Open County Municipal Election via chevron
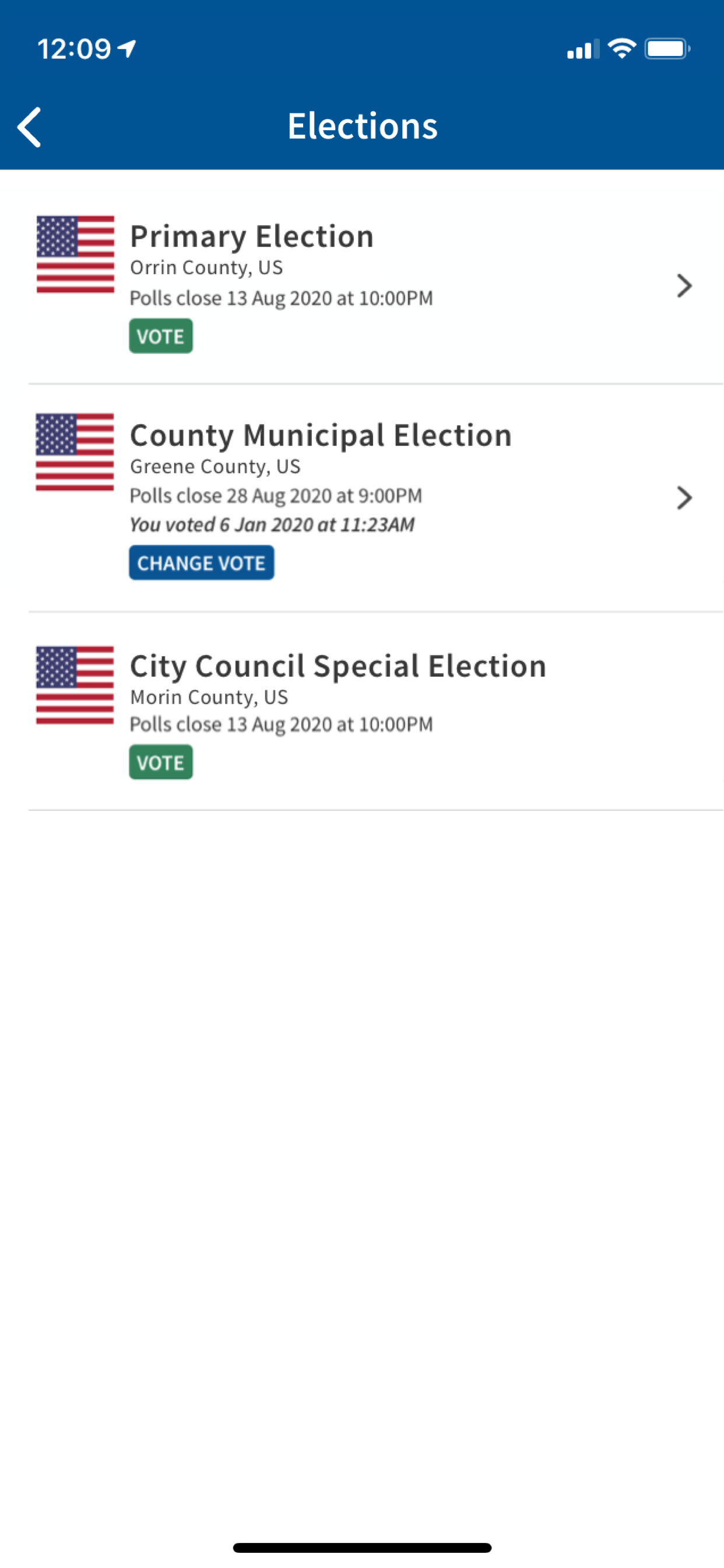The image size is (724, 1568). (x=684, y=498)
